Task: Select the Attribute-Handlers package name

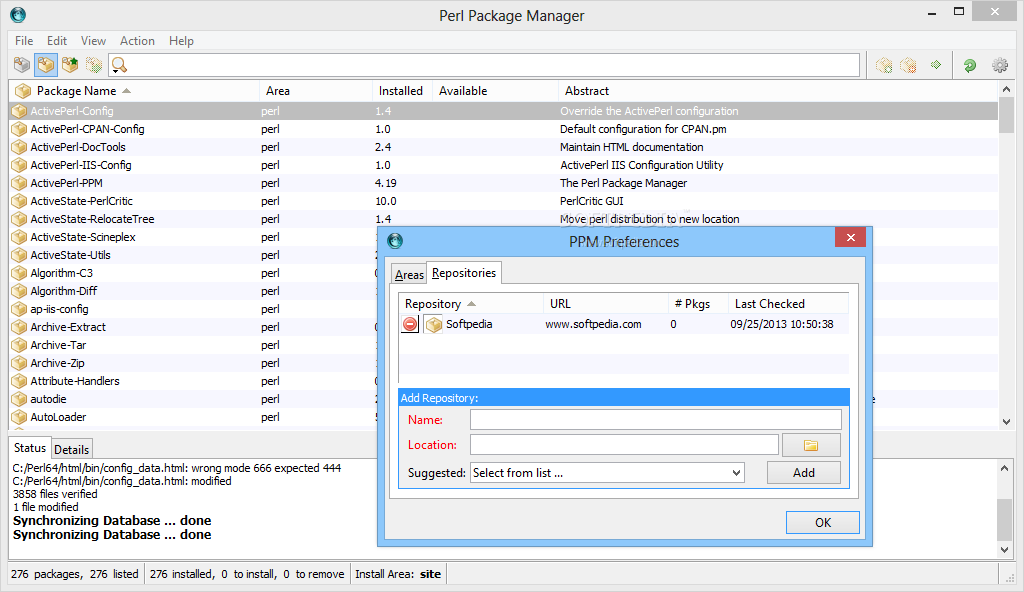Action: pyautogui.click(x=75, y=381)
